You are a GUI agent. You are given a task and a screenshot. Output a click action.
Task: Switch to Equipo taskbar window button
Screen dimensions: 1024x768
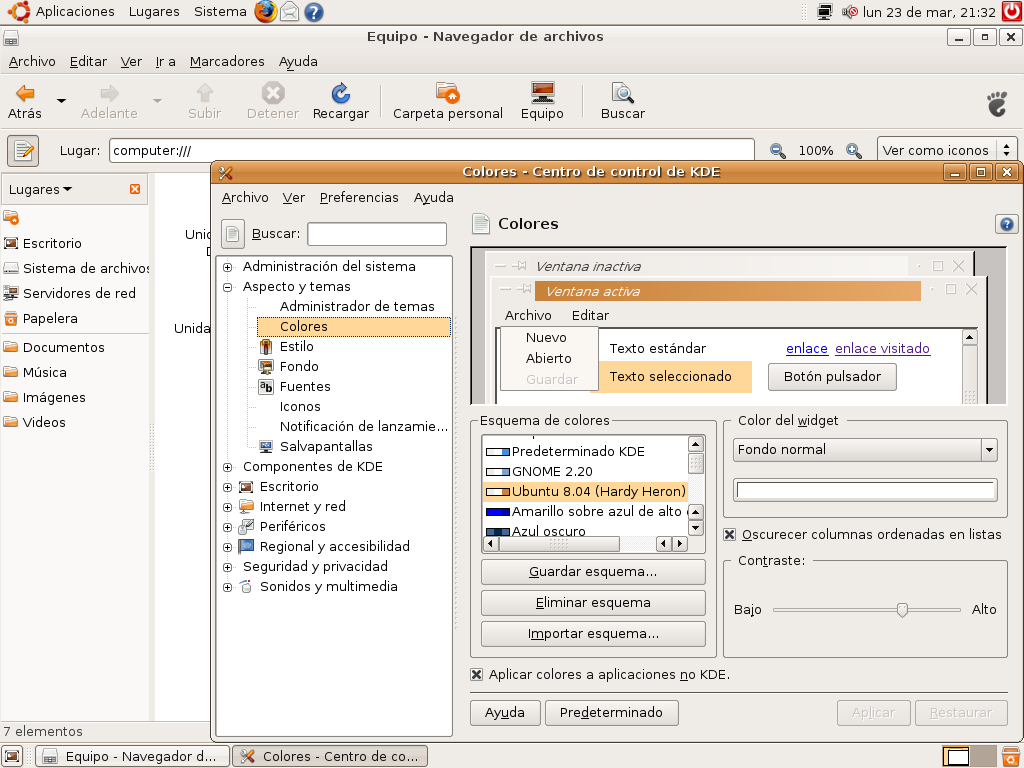tap(133, 756)
